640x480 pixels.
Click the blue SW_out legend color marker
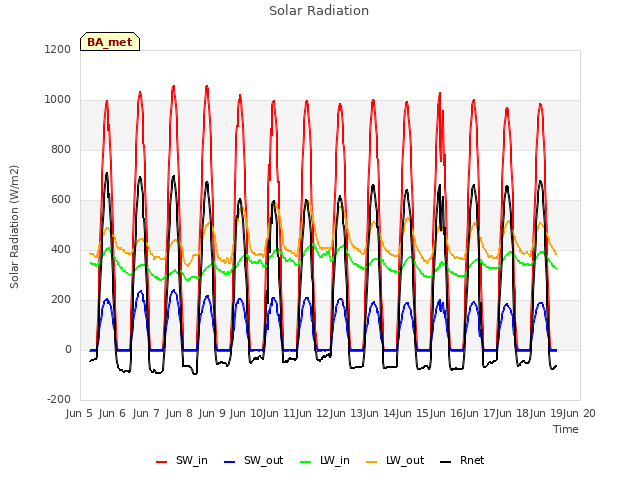point(230,462)
